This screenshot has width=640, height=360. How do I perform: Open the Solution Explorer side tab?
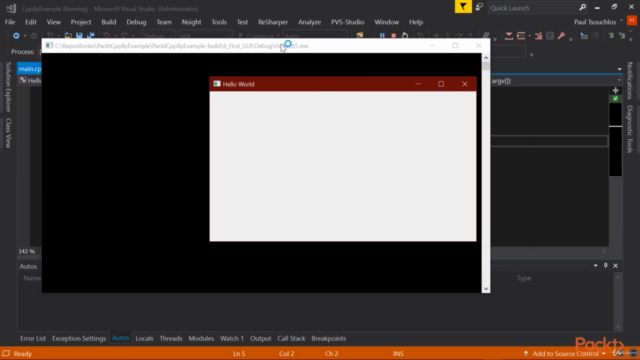click(8, 87)
